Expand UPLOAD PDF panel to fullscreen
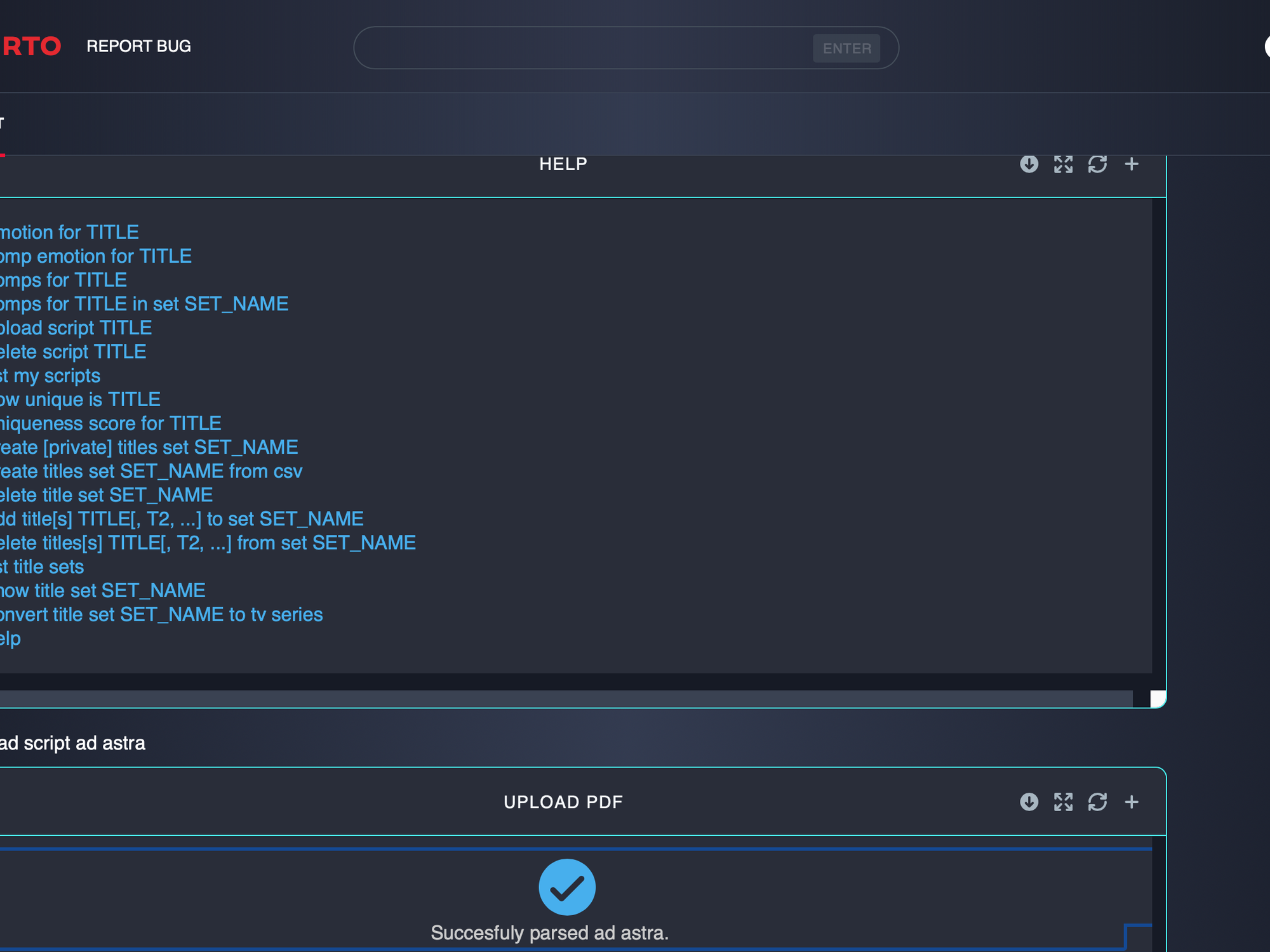 (1063, 802)
